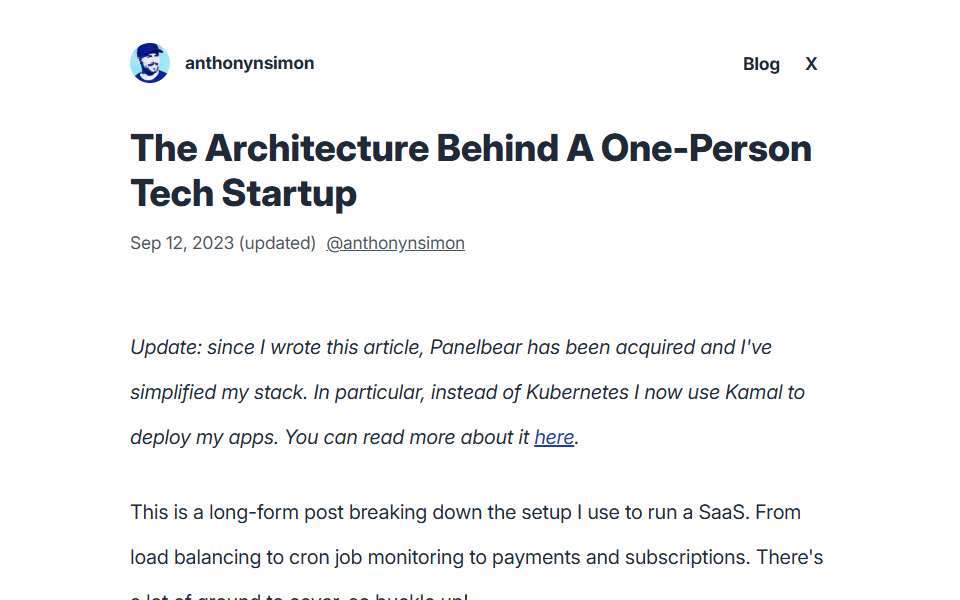Image resolution: width=960 pixels, height=600 pixels.
Task: Click the word 'SaaS' in the intro paragraph
Action: (x=723, y=512)
